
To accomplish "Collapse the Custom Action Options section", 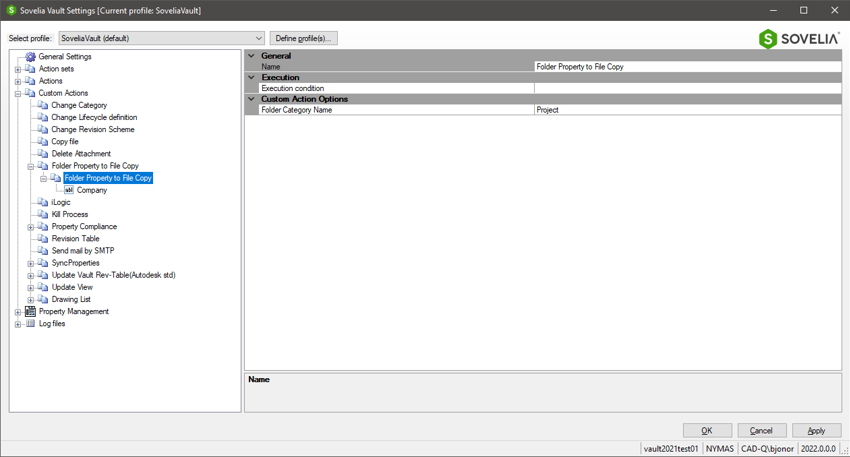I will pos(252,99).
